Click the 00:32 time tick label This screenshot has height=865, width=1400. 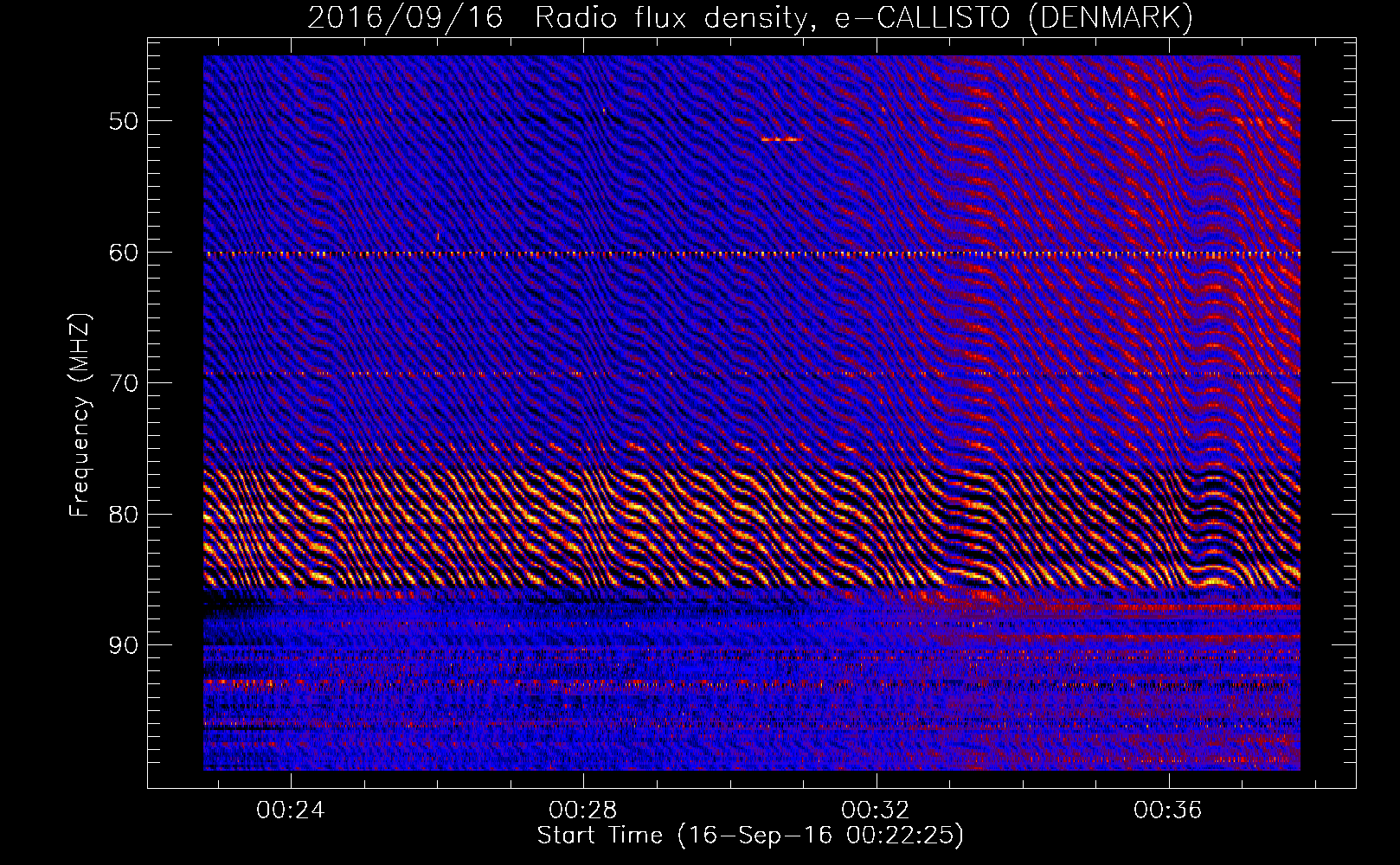click(876, 811)
